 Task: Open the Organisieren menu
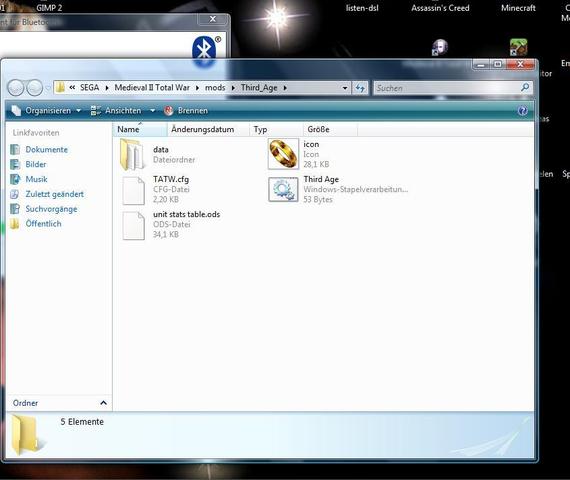46,111
